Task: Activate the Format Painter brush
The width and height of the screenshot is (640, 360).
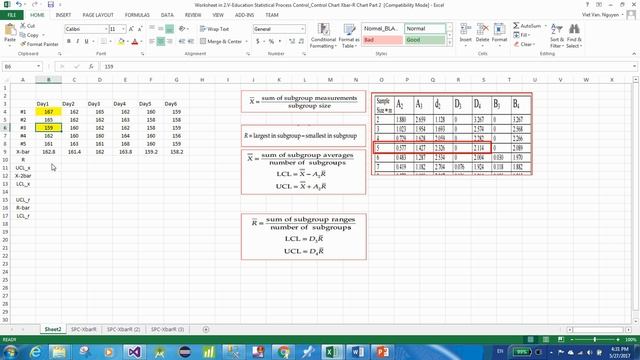Action: pyautogui.click(x=39, y=44)
